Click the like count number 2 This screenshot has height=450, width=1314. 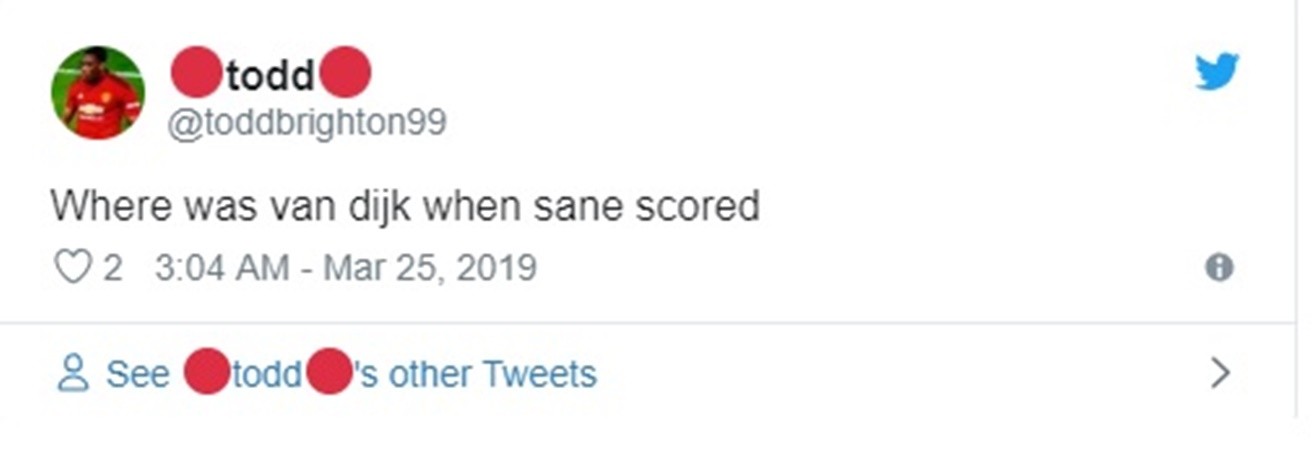click(x=113, y=268)
